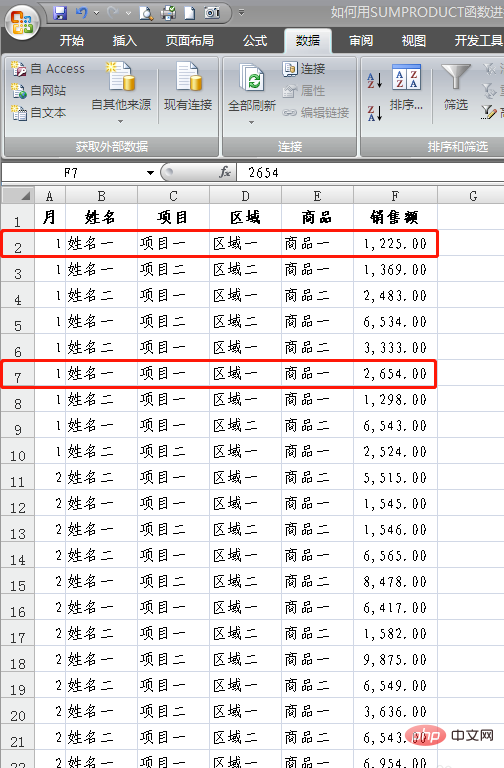Image resolution: width=504 pixels, height=768 pixels.
Task: Open the Office button menu
Action: [22, 23]
